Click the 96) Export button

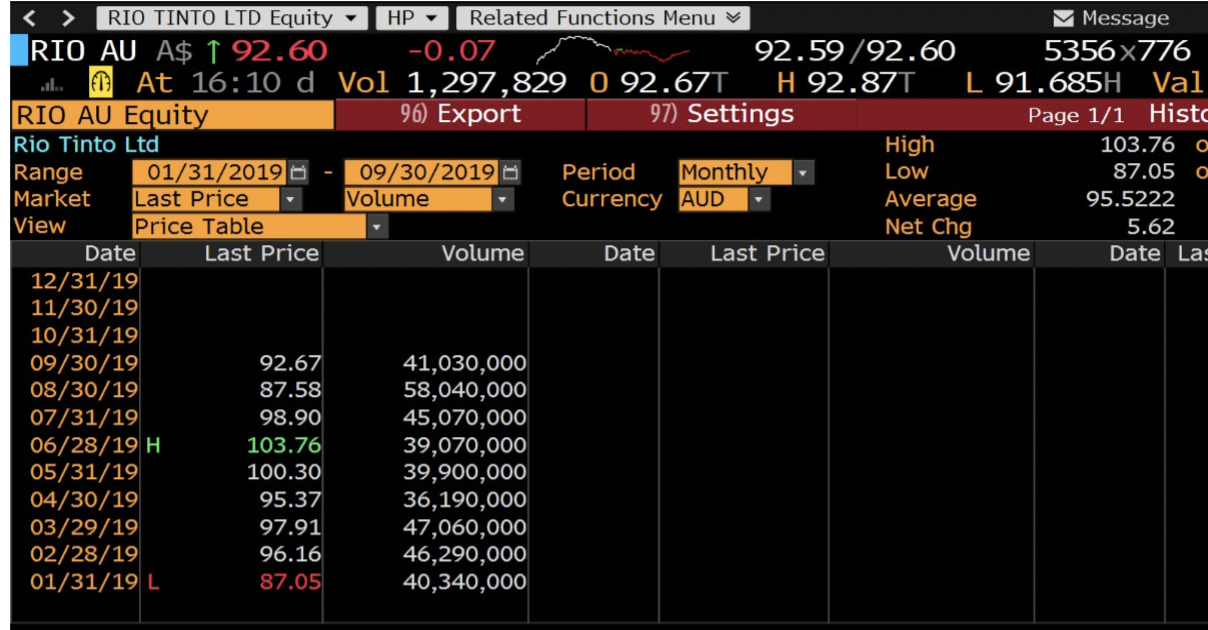coord(460,114)
